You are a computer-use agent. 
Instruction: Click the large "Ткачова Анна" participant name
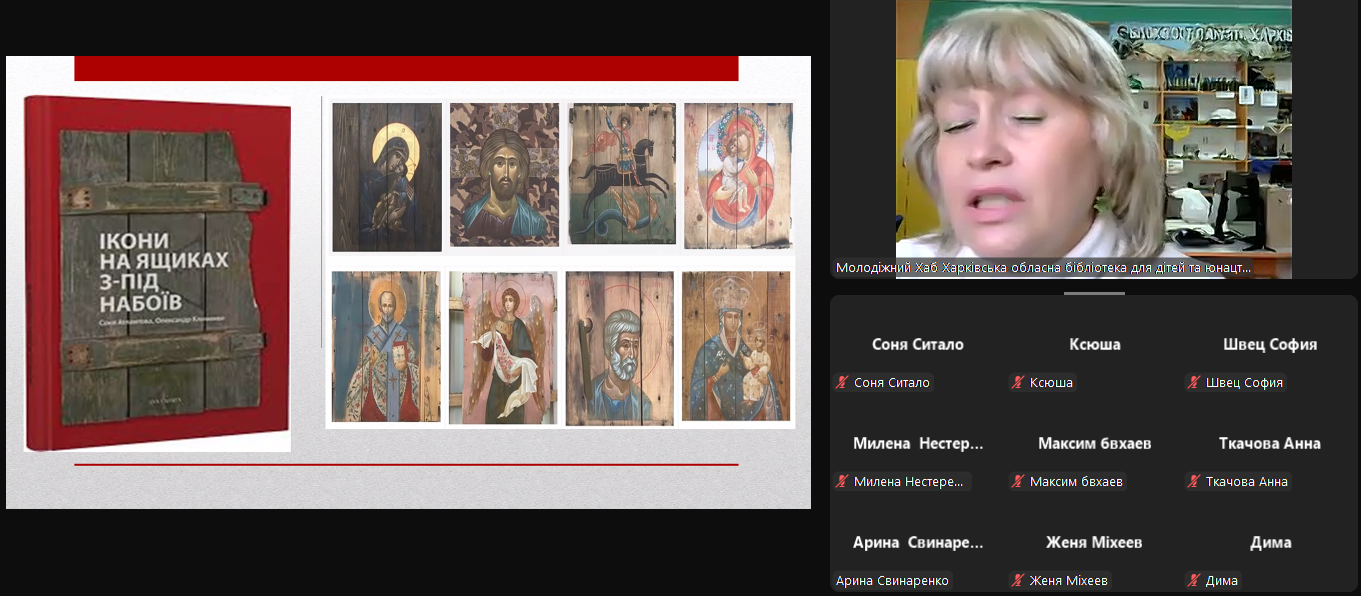click(x=1270, y=444)
